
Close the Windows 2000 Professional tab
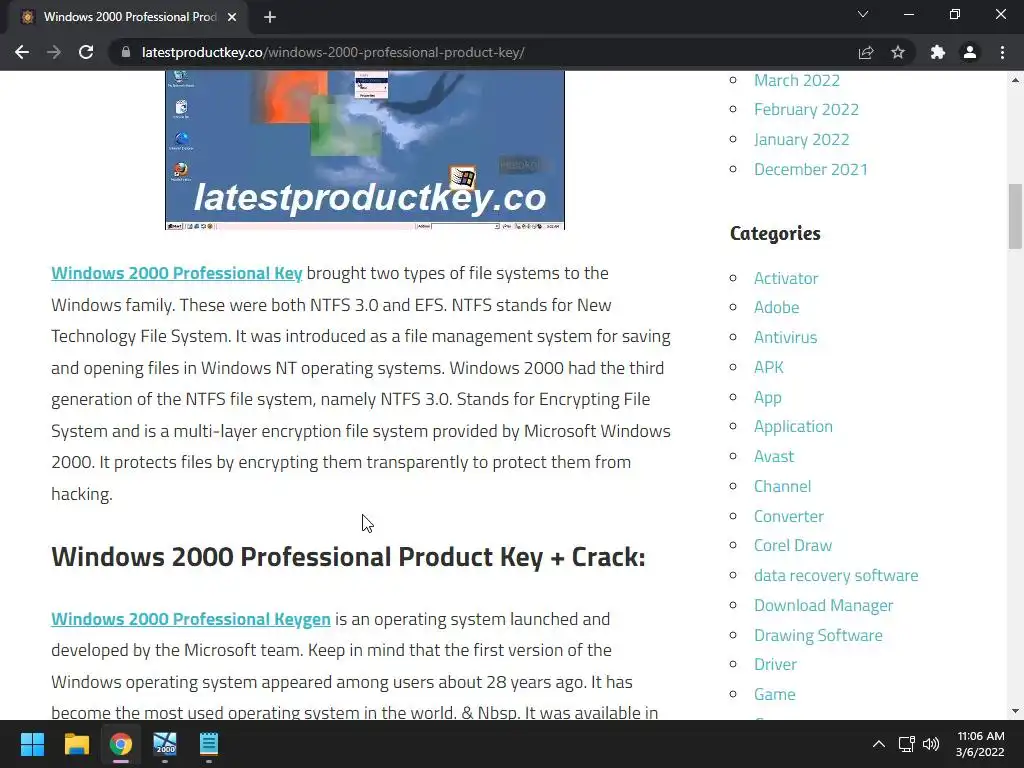(x=232, y=17)
